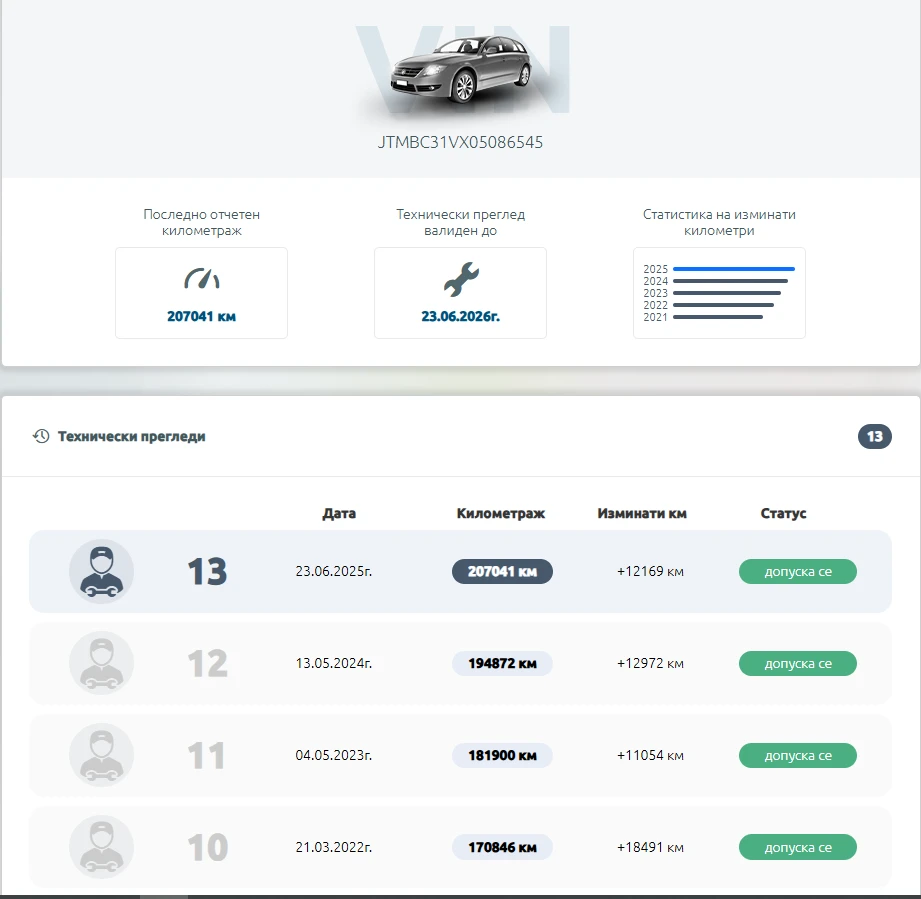Screen dimensions: 921x899
Task: Click the Километраж column header
Action: (501, 513)
